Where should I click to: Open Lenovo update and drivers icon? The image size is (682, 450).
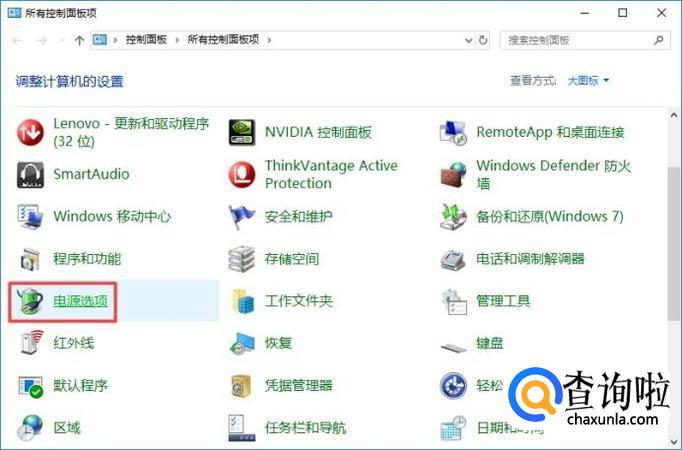tap(30, 132)
